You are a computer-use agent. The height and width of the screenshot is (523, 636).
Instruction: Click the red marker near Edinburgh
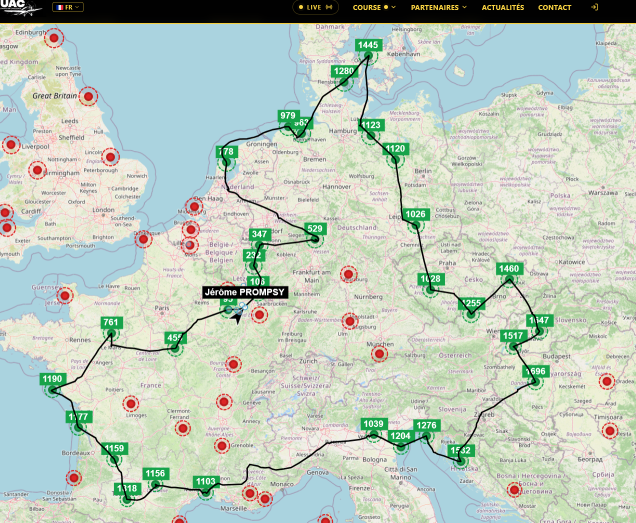pos(54,39)
